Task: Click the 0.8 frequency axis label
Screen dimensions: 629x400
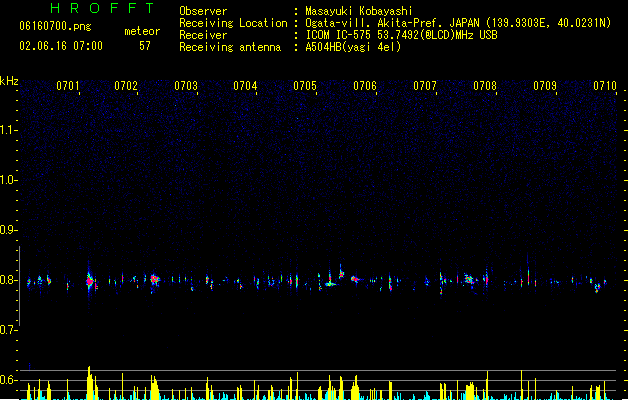Action: click(x=8, y=280)
